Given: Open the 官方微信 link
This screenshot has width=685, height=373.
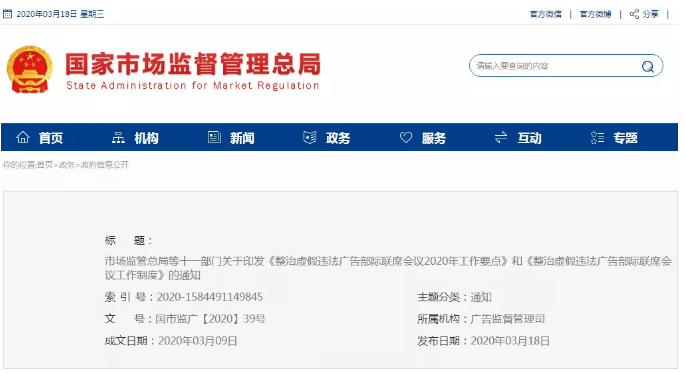Looking at the screenshot, I should click(546, 14).
